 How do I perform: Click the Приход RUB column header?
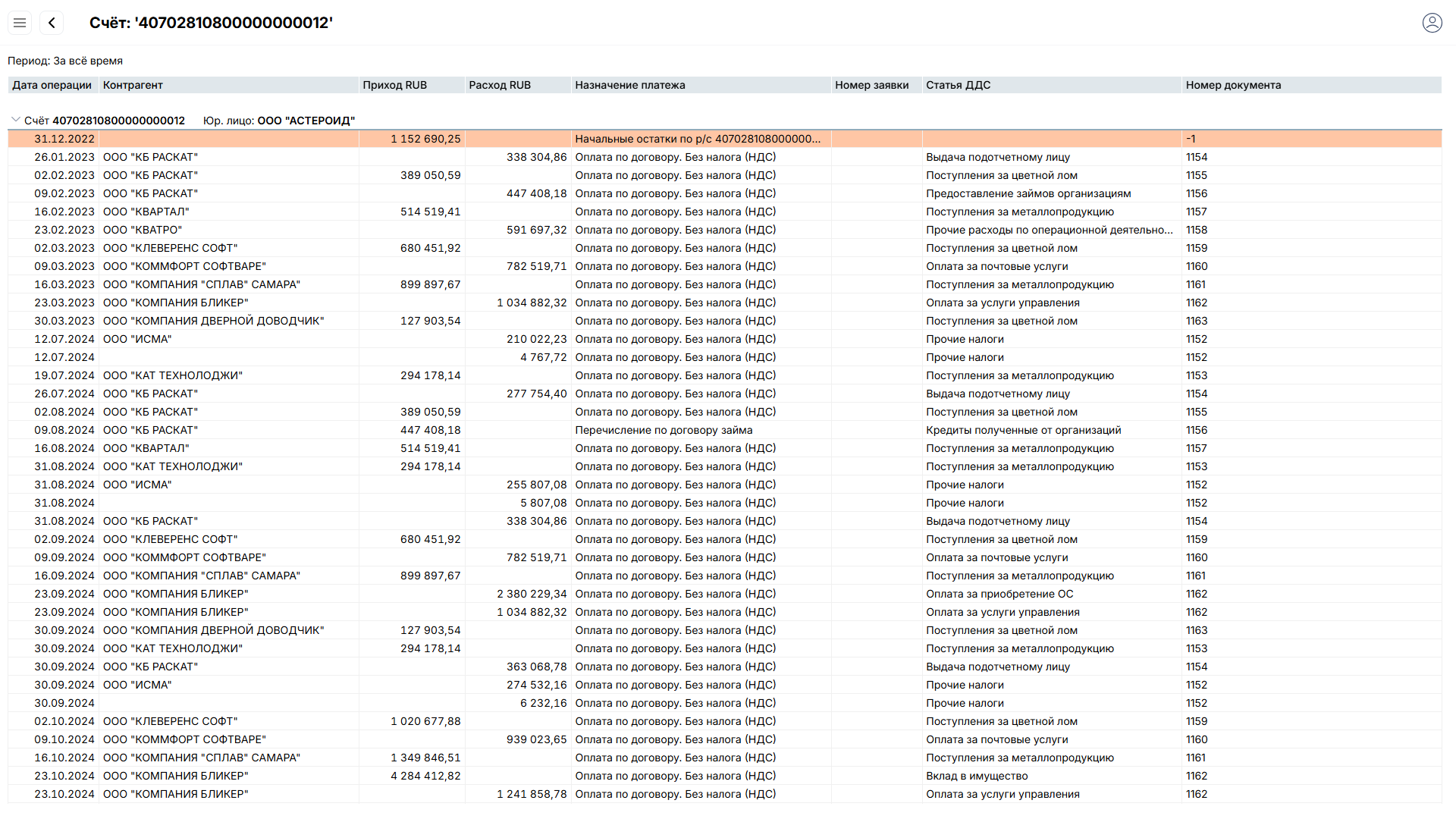click(x=394, y=85)
